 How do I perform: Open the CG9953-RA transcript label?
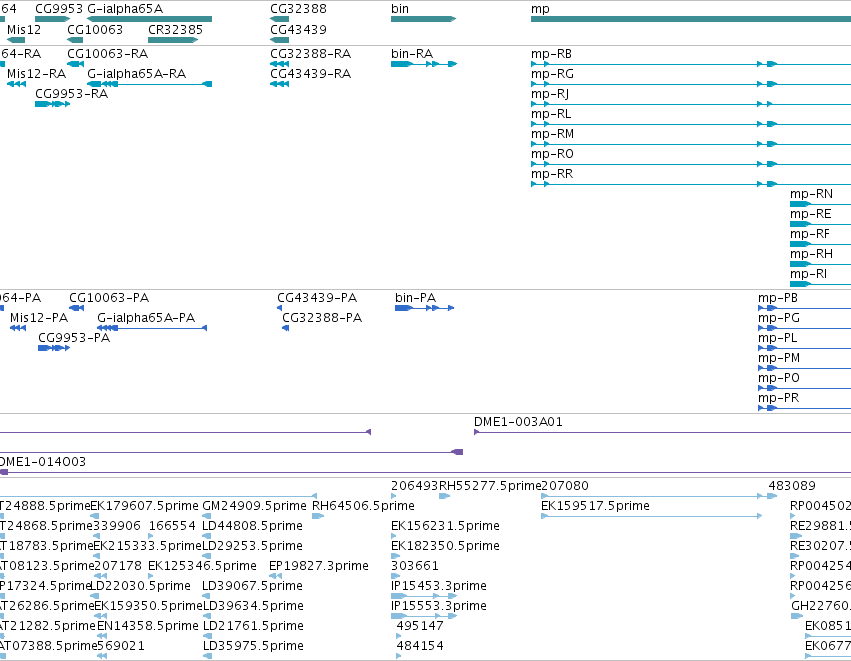click(72, 94)
